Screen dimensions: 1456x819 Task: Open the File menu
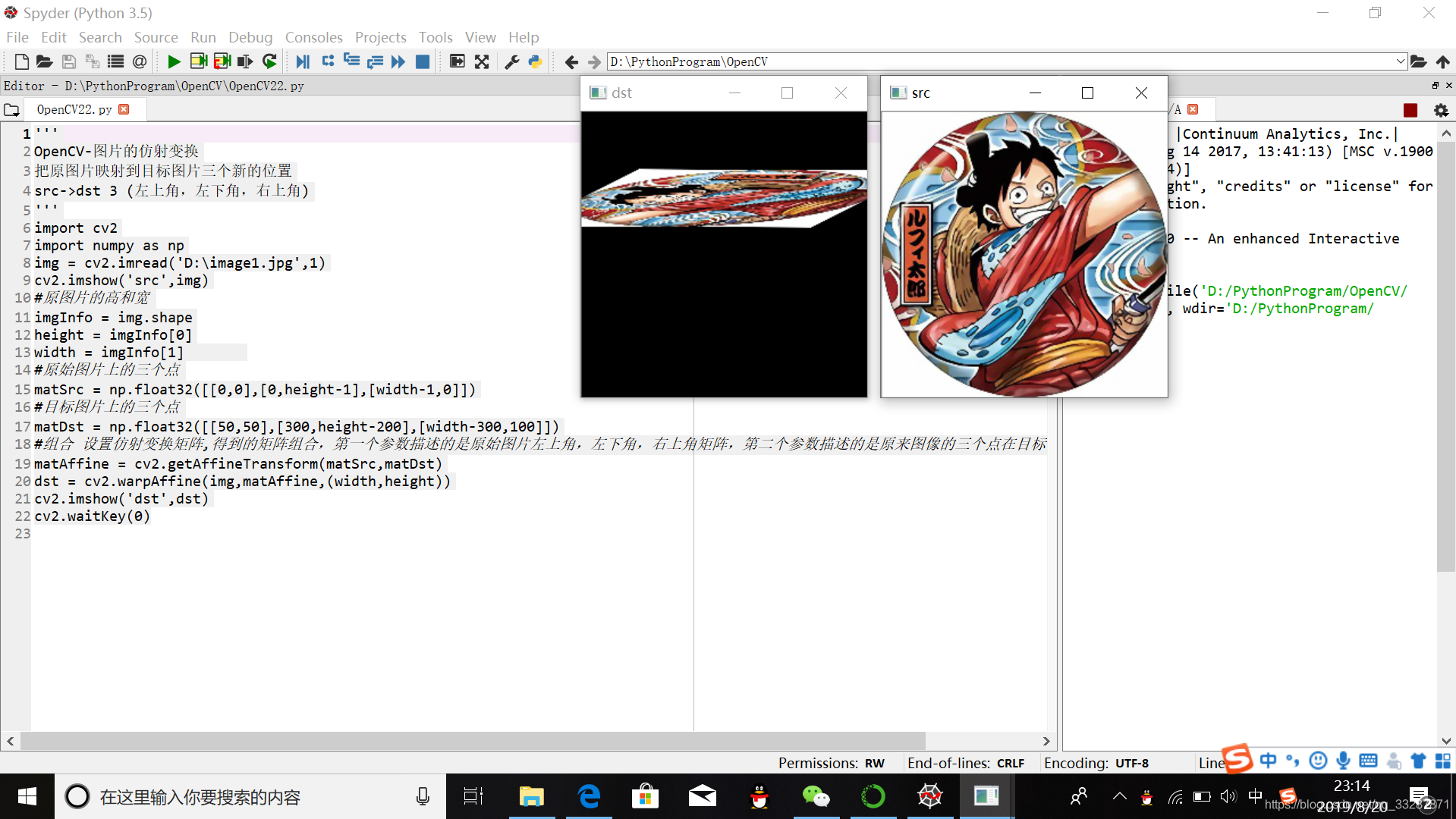point(17,37)
